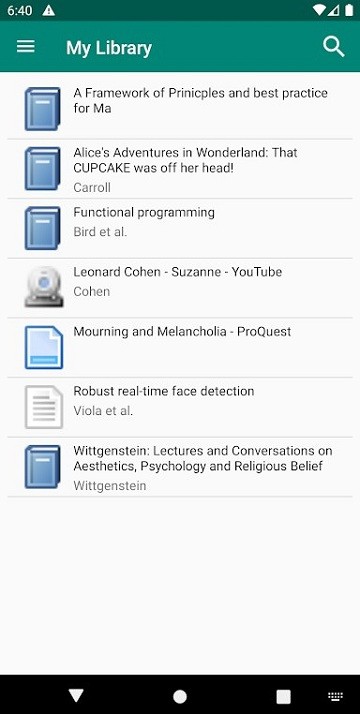The image size is (360, 714).
Task: Tap the keyboard switcher icon in navigation bar
Action: tap(335, 696)
